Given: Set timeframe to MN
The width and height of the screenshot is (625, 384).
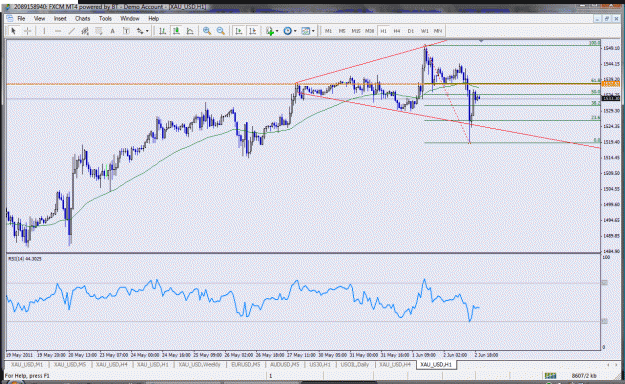Looking at the screenshot, I should [x=438, y=31].
